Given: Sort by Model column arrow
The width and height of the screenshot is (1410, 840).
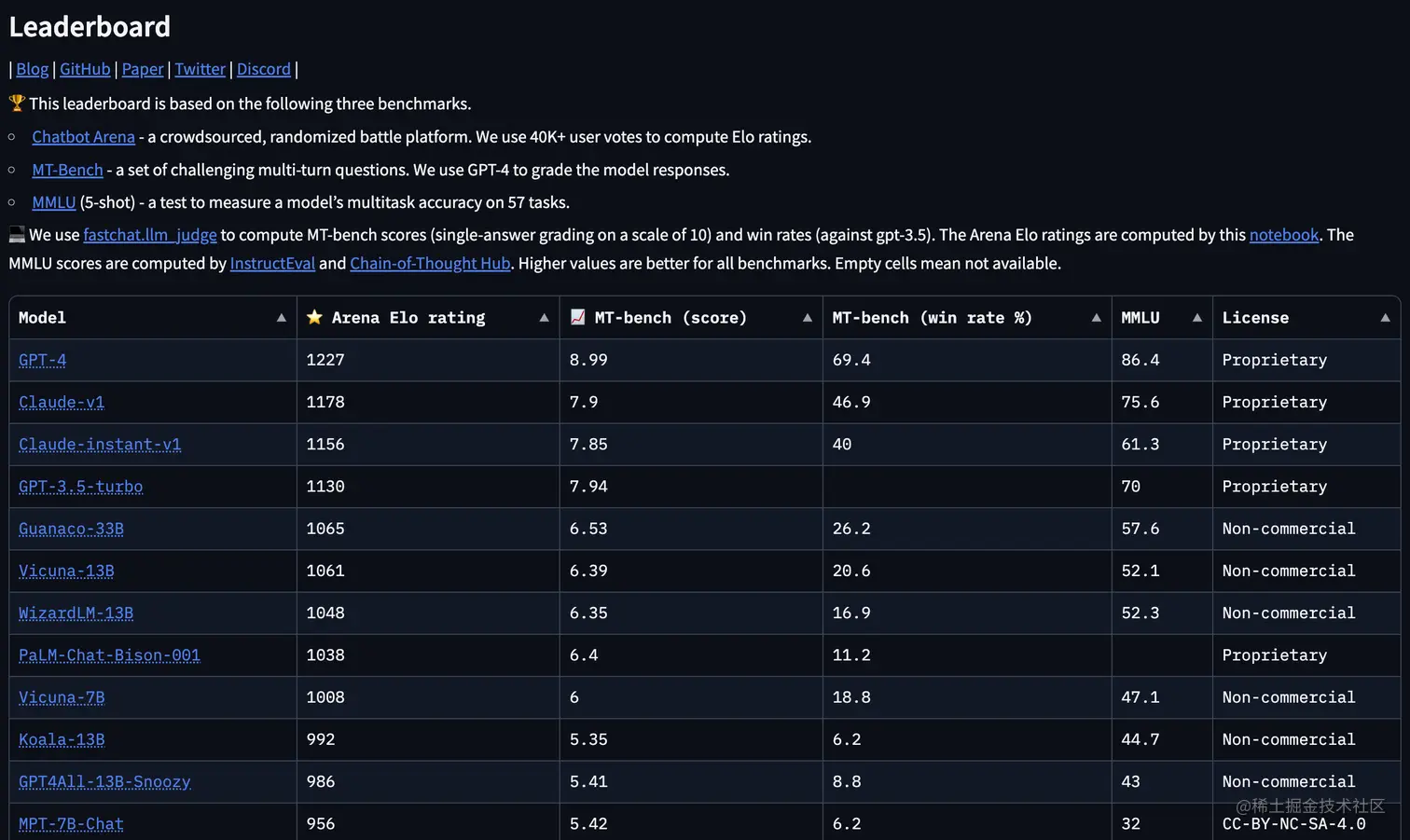Looking at the screenshot, I should (x=281, y=318).
